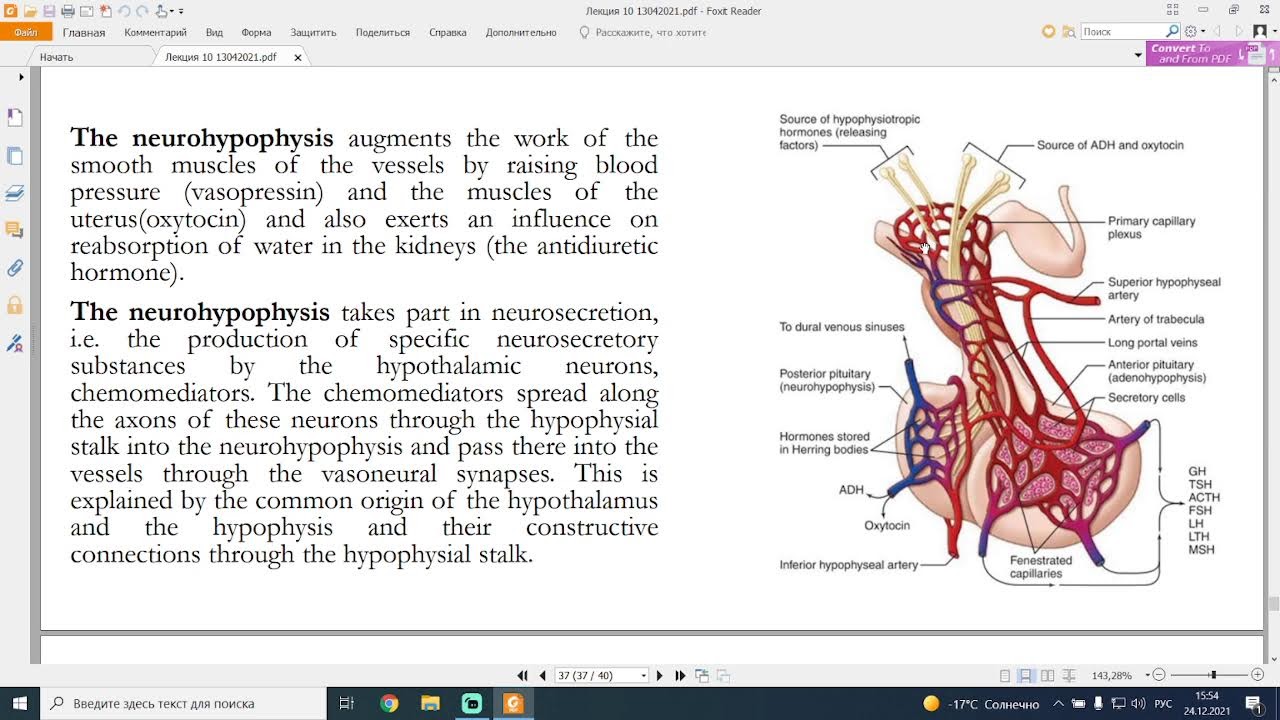Image resolution: width=1280 pixels, height=720 pixels.
Task: Click the Windows taskbar search box
Action: pyautogui.click(x=183, y=703)
